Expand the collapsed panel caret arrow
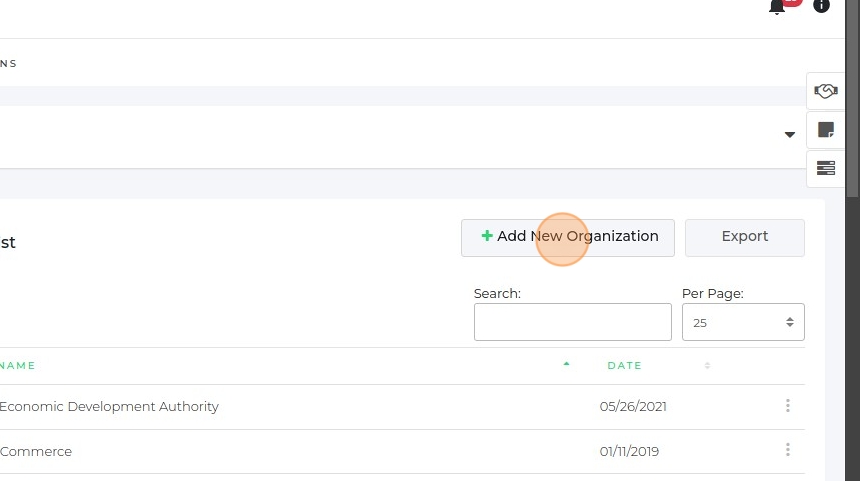 pos(790,135)
